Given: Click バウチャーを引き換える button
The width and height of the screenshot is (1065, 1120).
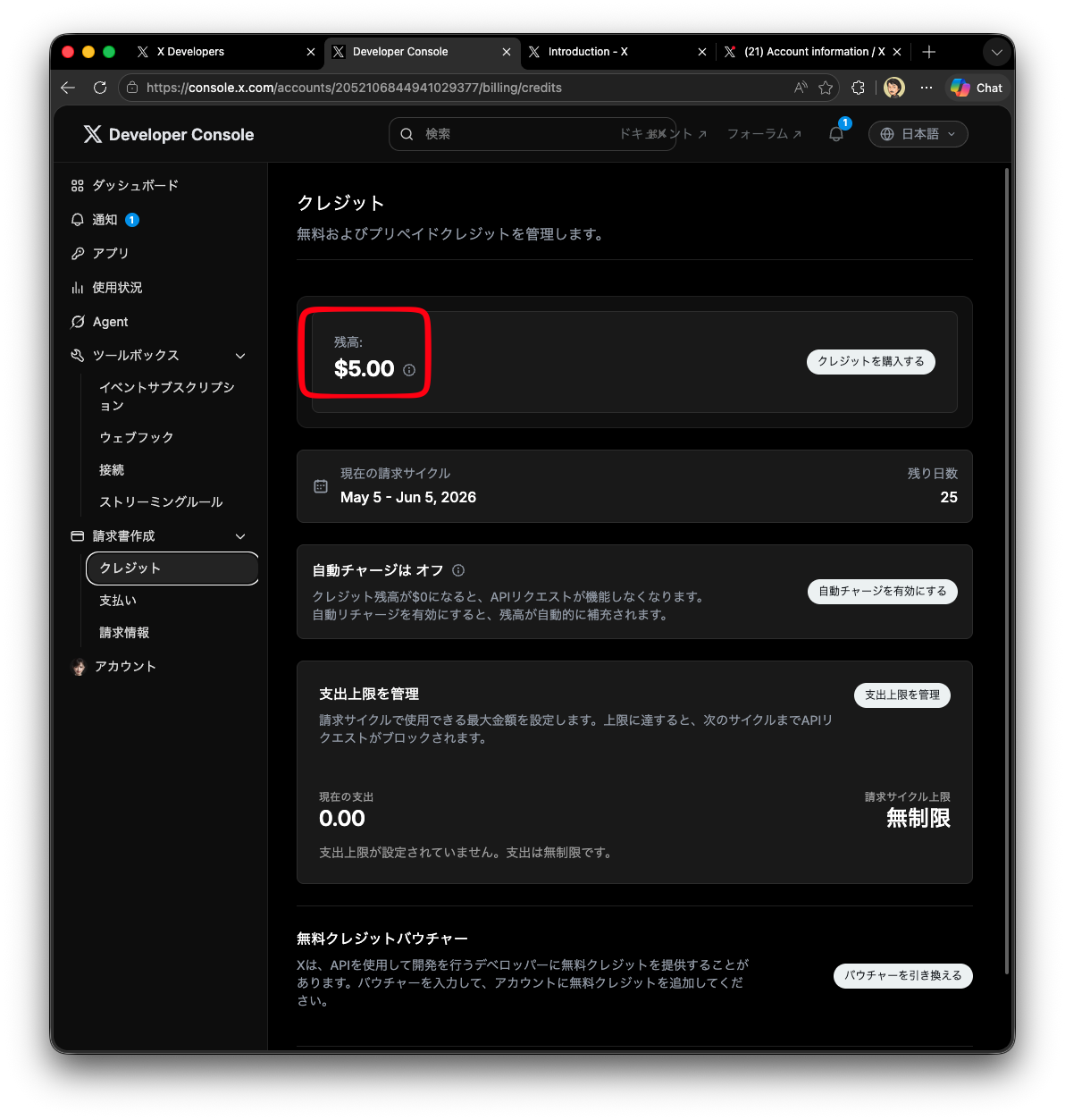Looking at the screenshot, I should tap(903, 976).
